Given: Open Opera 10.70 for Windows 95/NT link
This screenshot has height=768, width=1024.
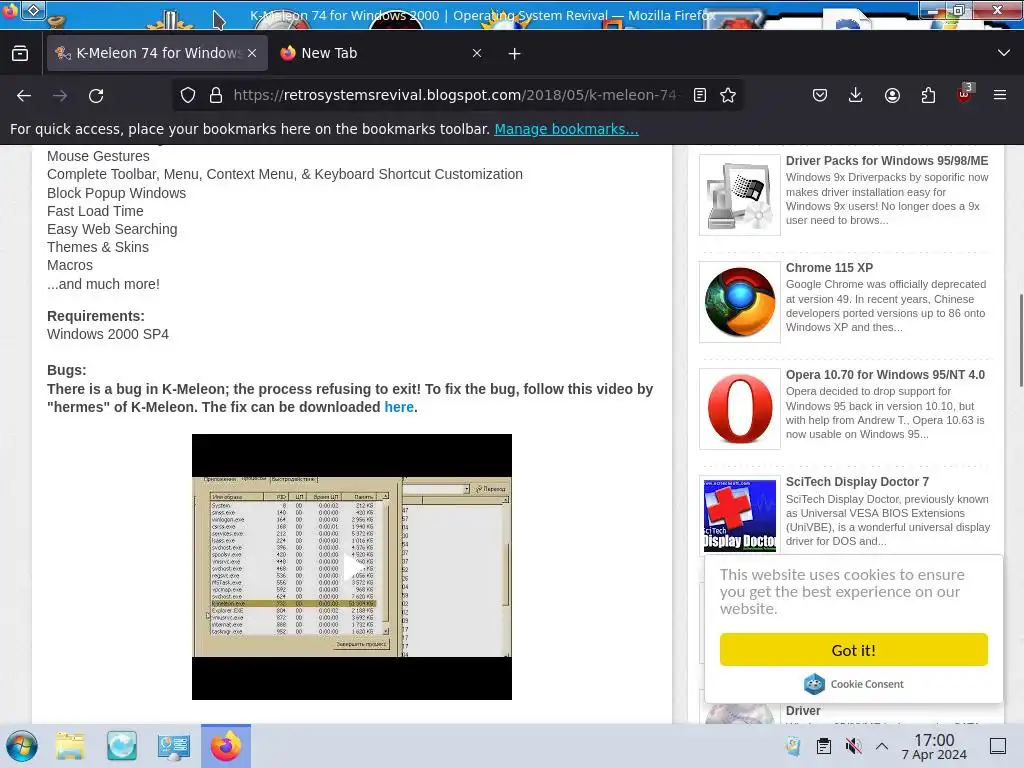Looking at the screenshot, I should coord(886,375).
